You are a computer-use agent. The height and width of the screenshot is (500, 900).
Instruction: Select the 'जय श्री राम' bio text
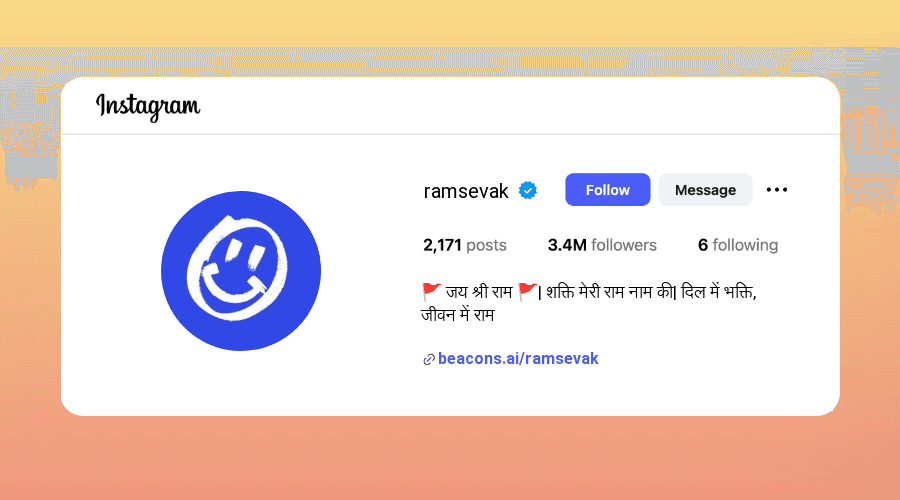click(x=479, y=292)
